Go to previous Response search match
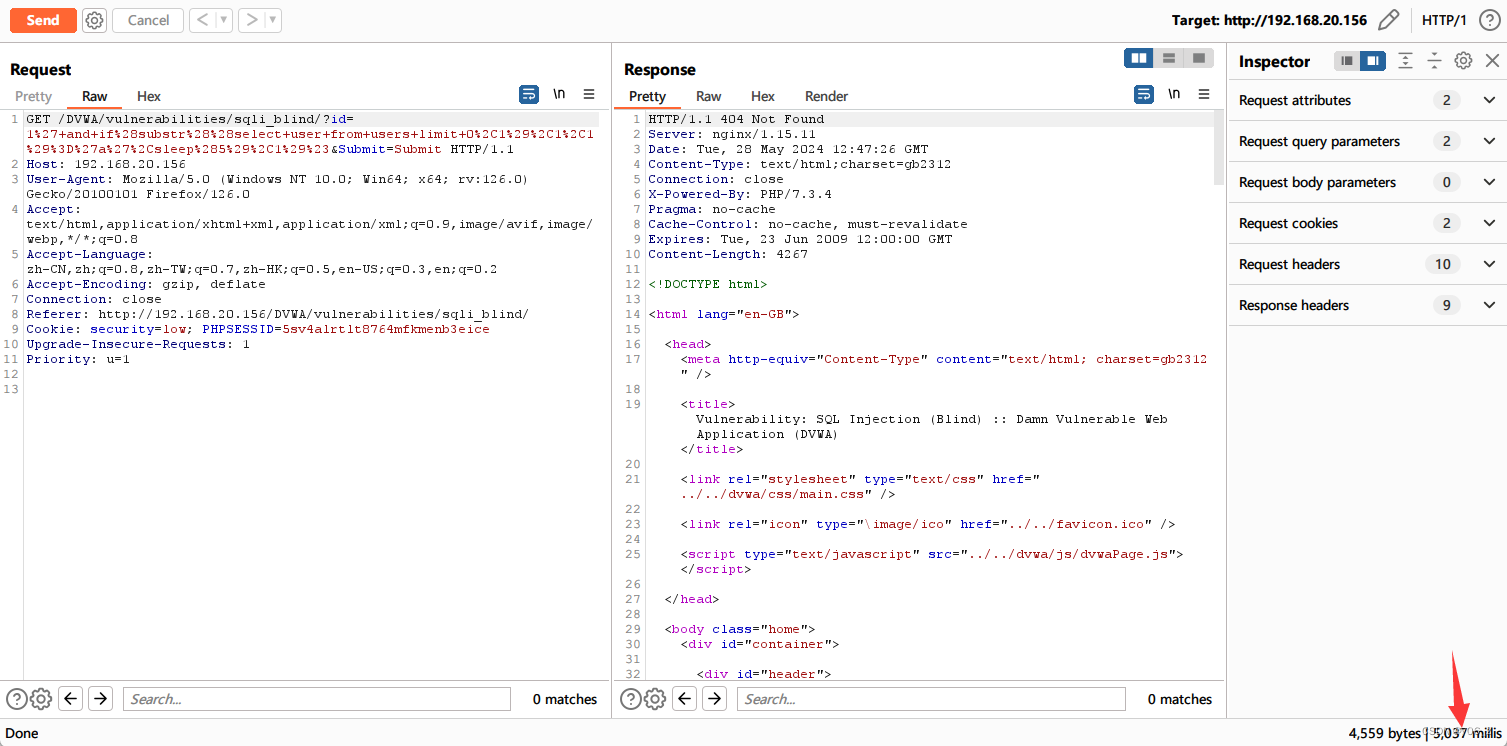 (685, 699)
